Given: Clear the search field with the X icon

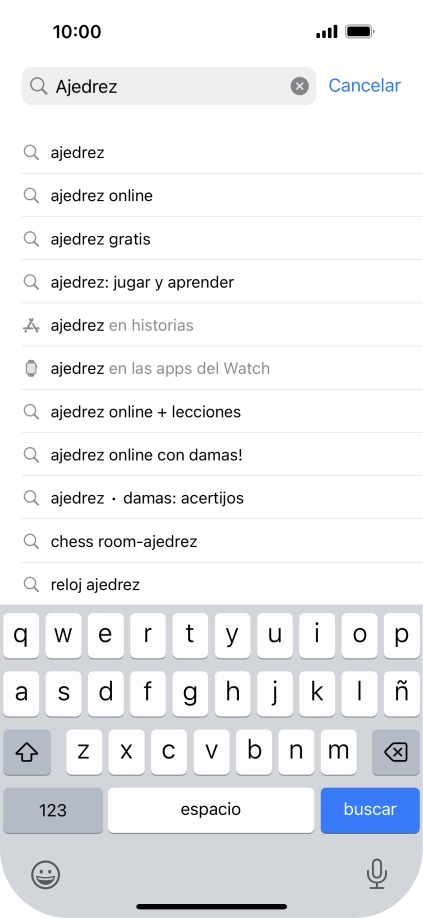Looking at the screenshot, I should click(x=300, y=87).
